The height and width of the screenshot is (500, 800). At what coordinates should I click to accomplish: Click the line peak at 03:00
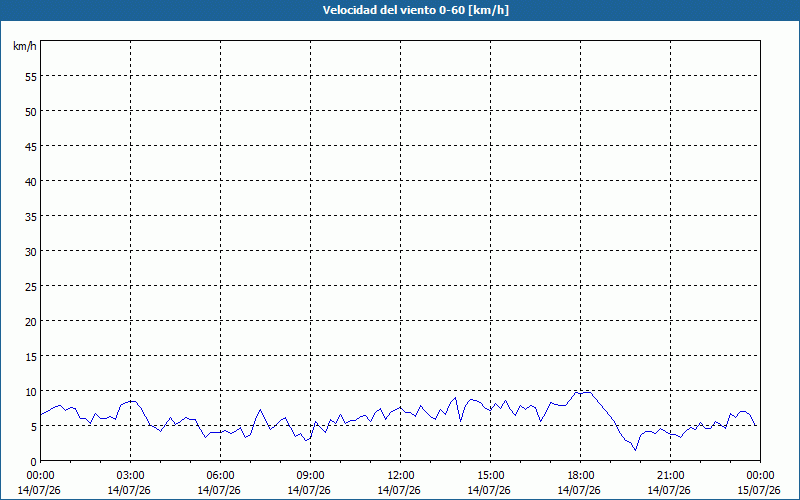coord(132,401)
